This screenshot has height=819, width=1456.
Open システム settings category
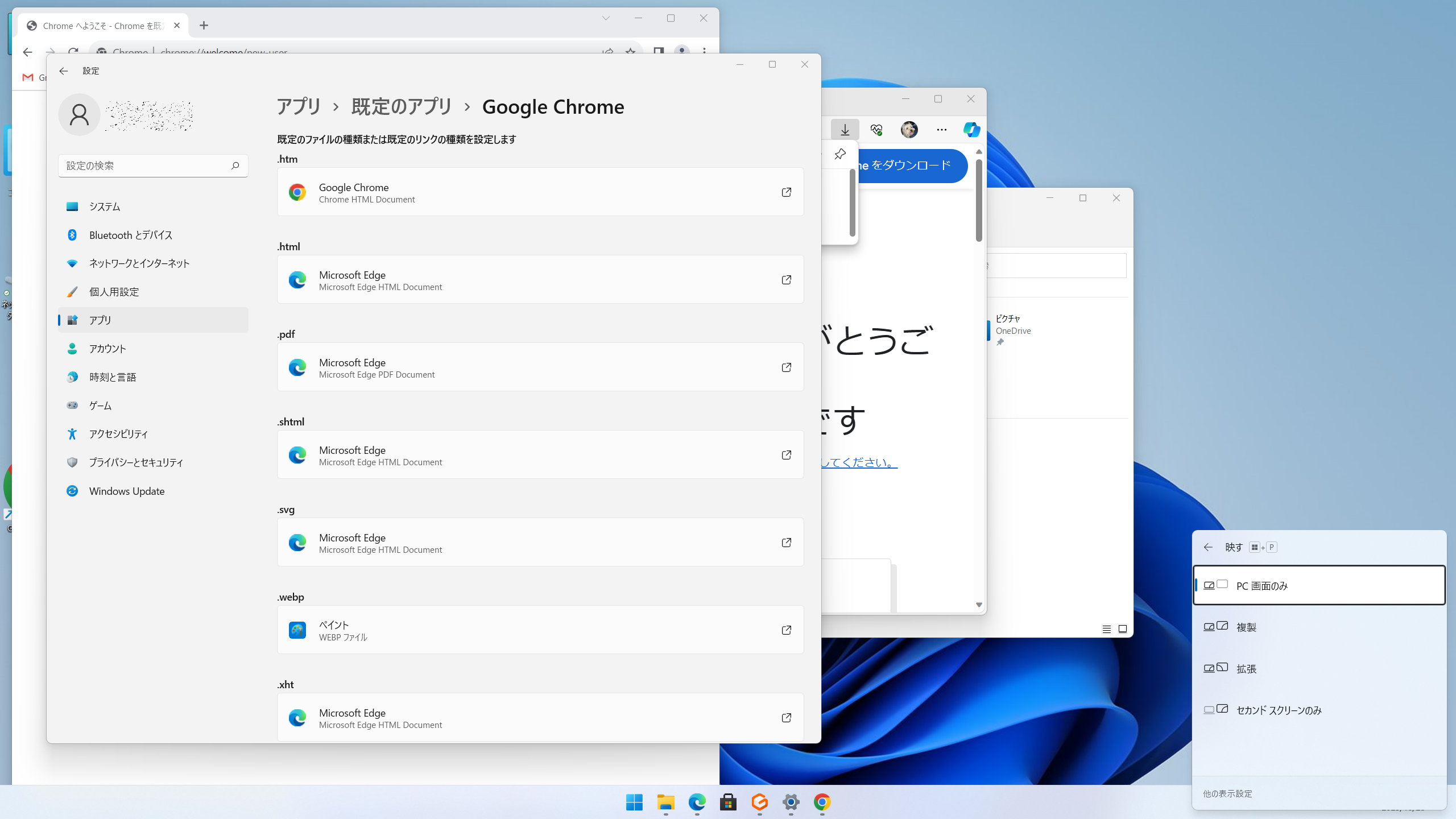click(x=153, y=206)
